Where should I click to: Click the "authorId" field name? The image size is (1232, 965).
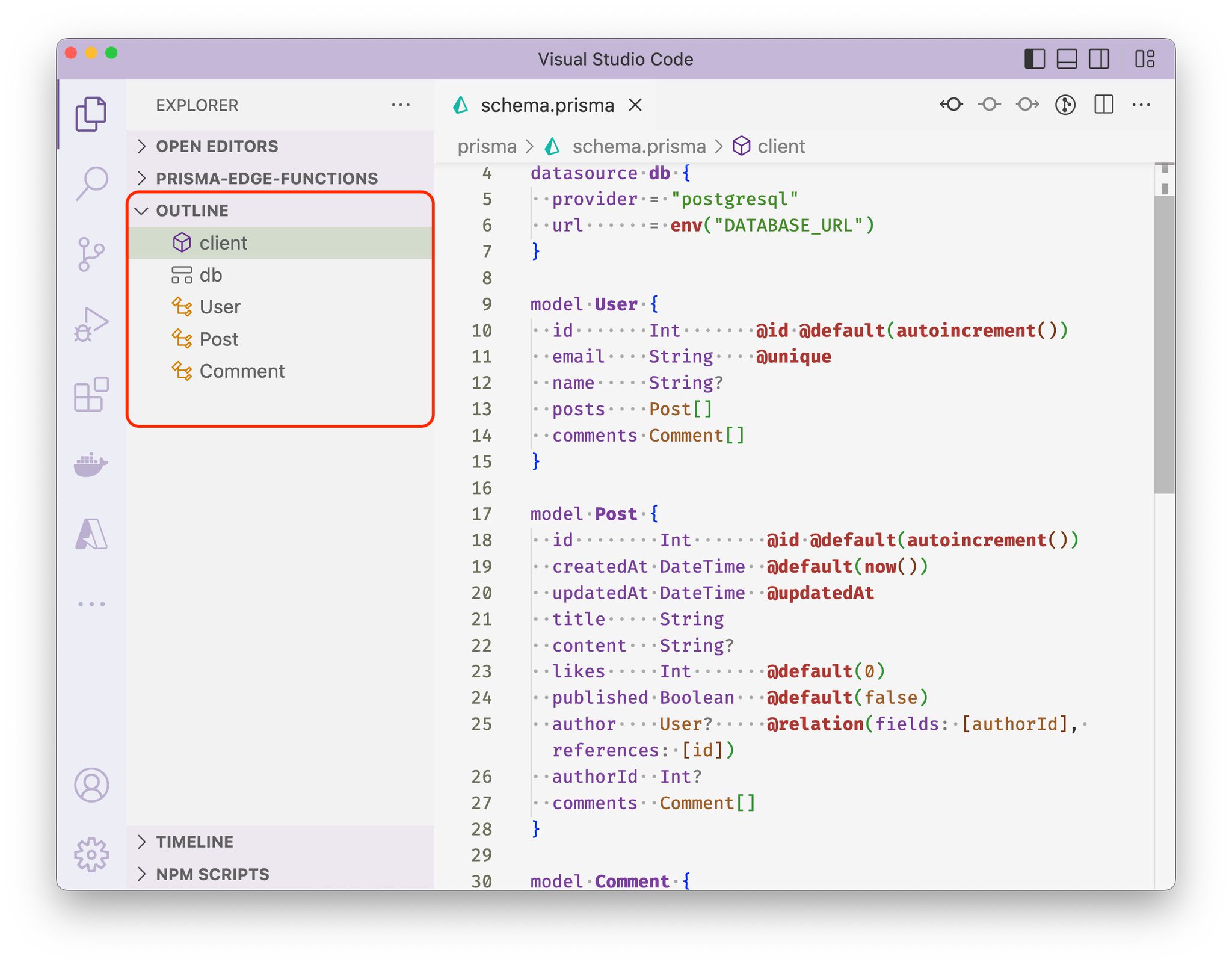coord(594,777)
